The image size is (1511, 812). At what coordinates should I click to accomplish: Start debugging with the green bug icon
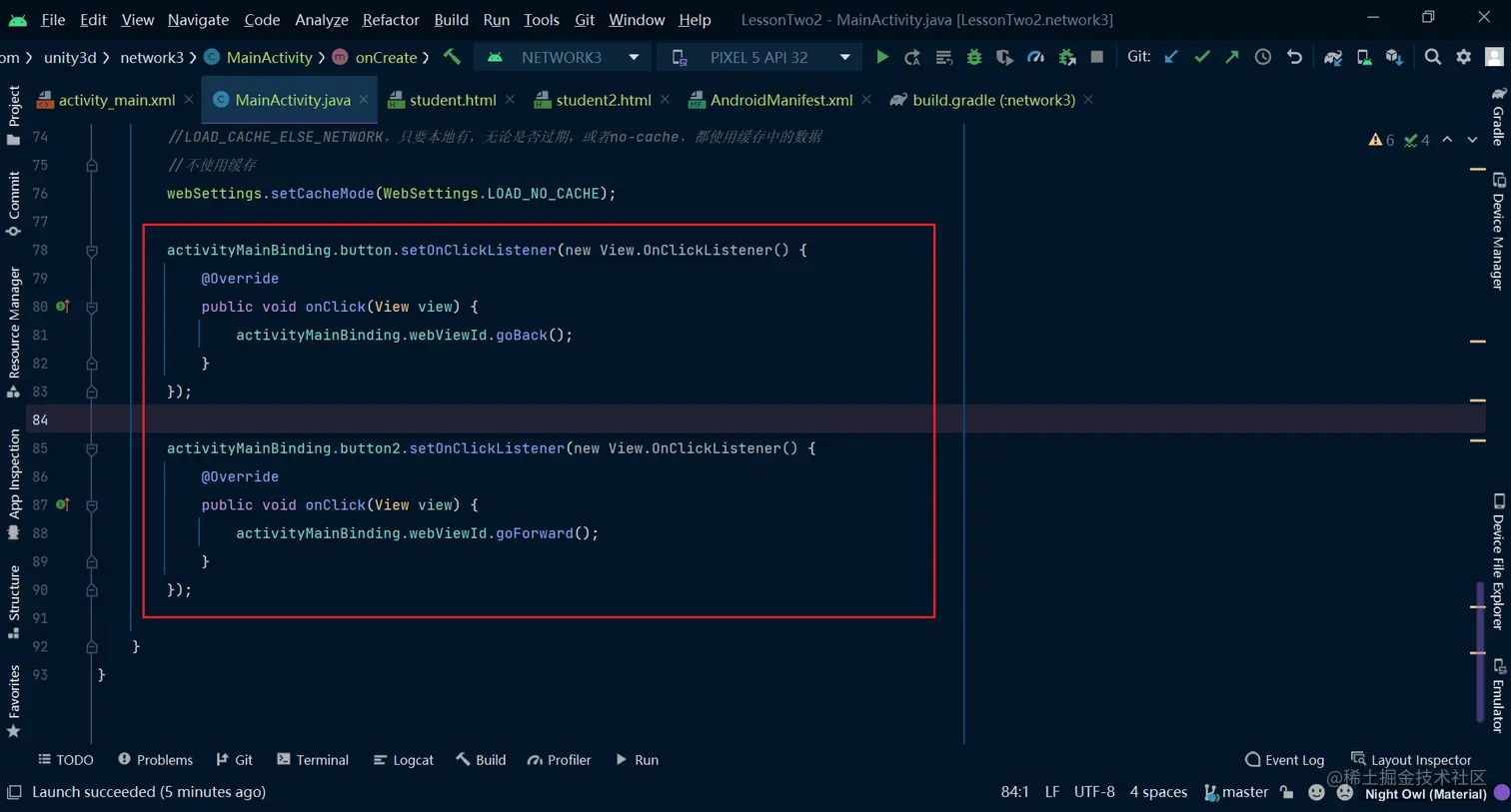click(974, 57)
